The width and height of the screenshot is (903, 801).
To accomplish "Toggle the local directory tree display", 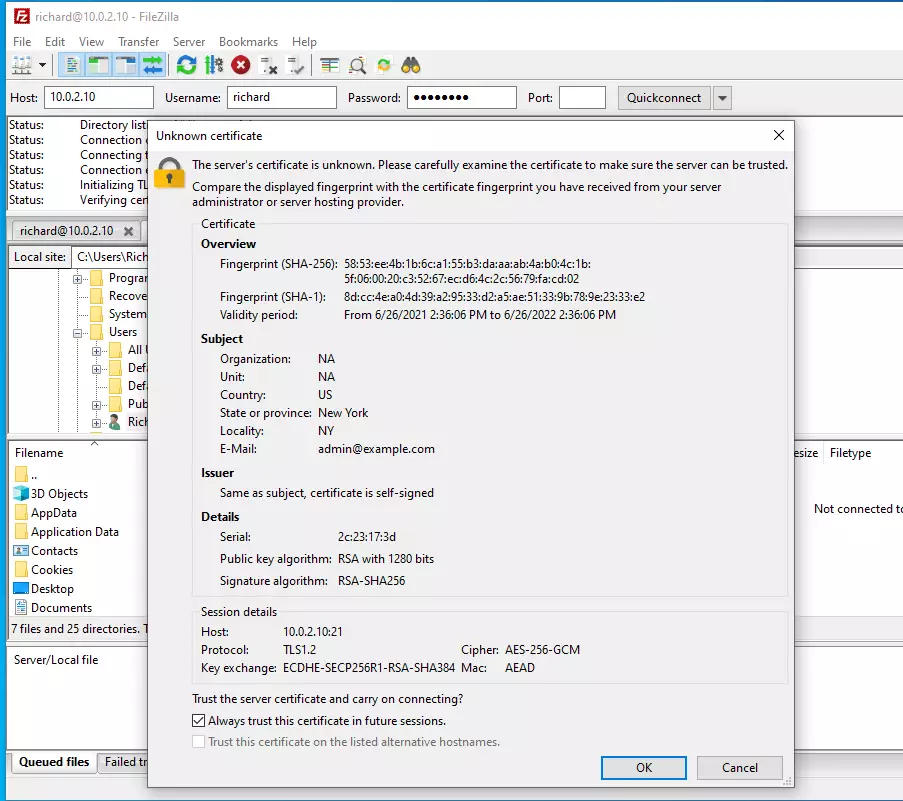I will (x=99, y=66).
